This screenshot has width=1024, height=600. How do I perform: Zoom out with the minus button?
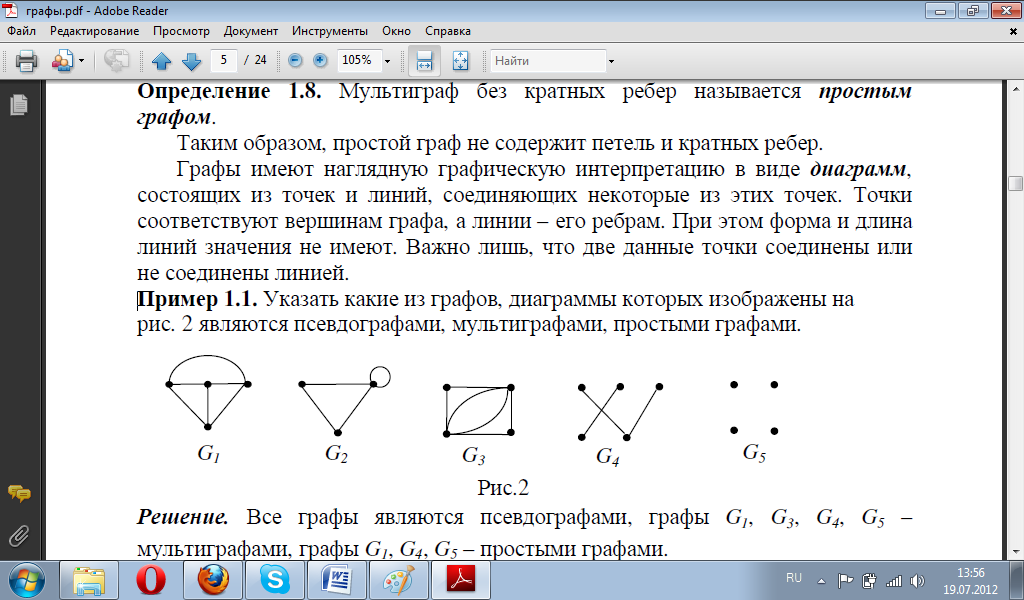[x=295, y=60]
